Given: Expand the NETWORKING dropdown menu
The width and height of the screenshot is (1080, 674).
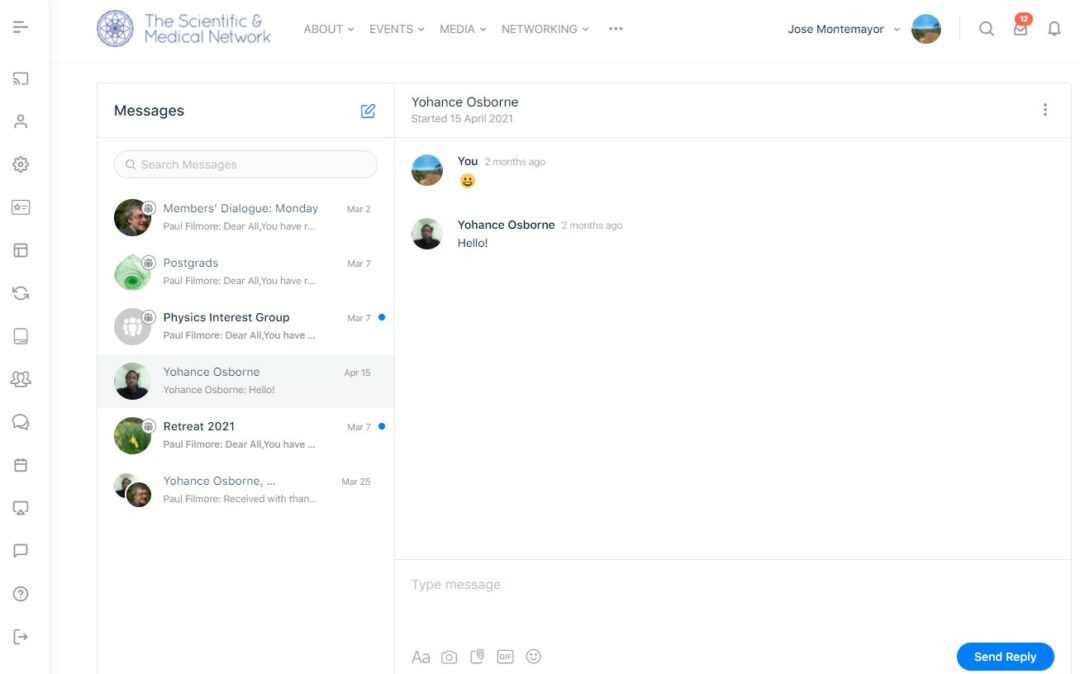Looking at the screenshot, I should (544, 29).
